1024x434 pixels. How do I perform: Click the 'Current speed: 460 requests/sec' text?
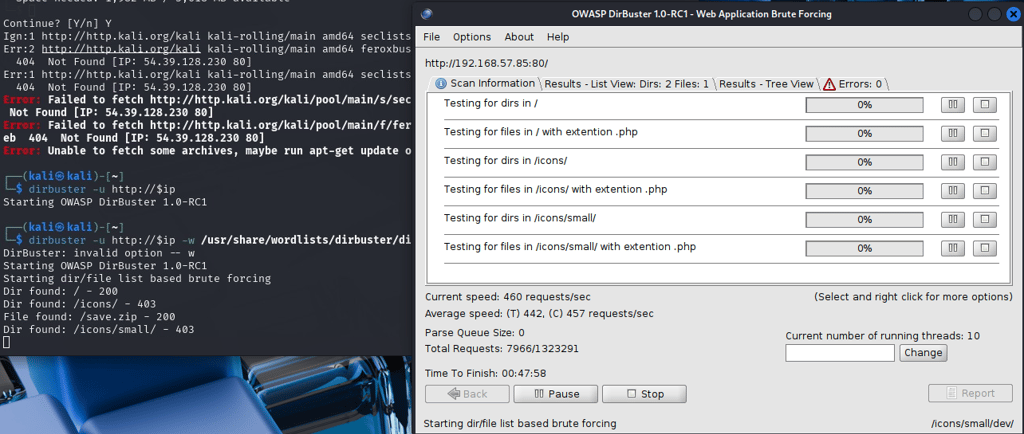tap(507, 297)
